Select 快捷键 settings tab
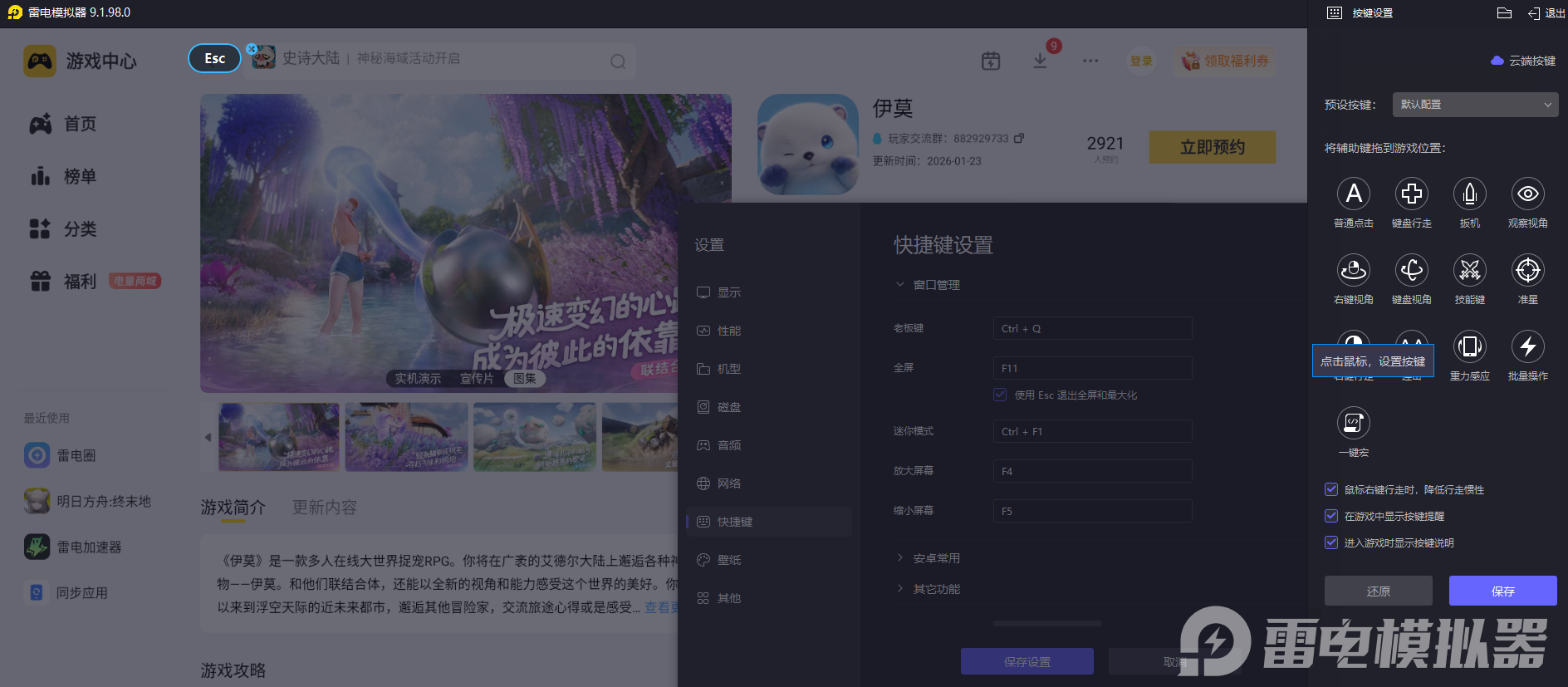Viewport: 1568px width, 687px height. (769, 522)
